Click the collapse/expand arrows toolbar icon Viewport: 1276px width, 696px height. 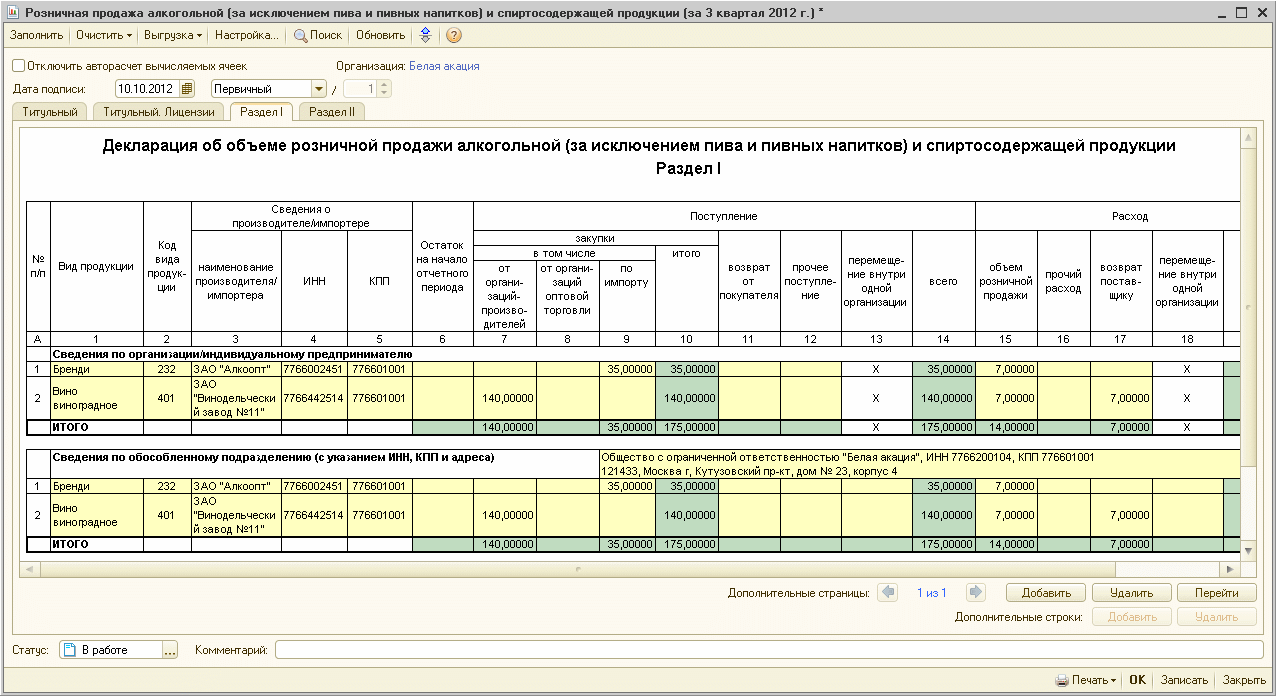coord(425,35)
